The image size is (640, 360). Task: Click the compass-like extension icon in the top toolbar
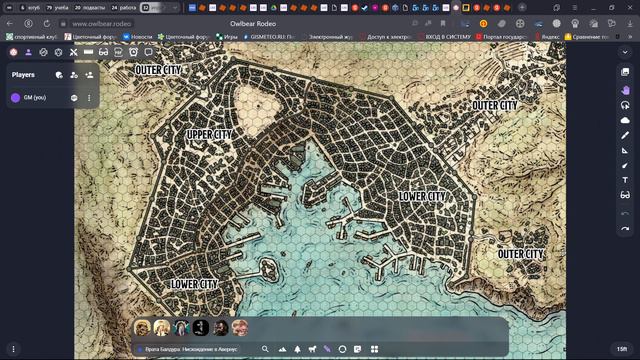point(43,52)
